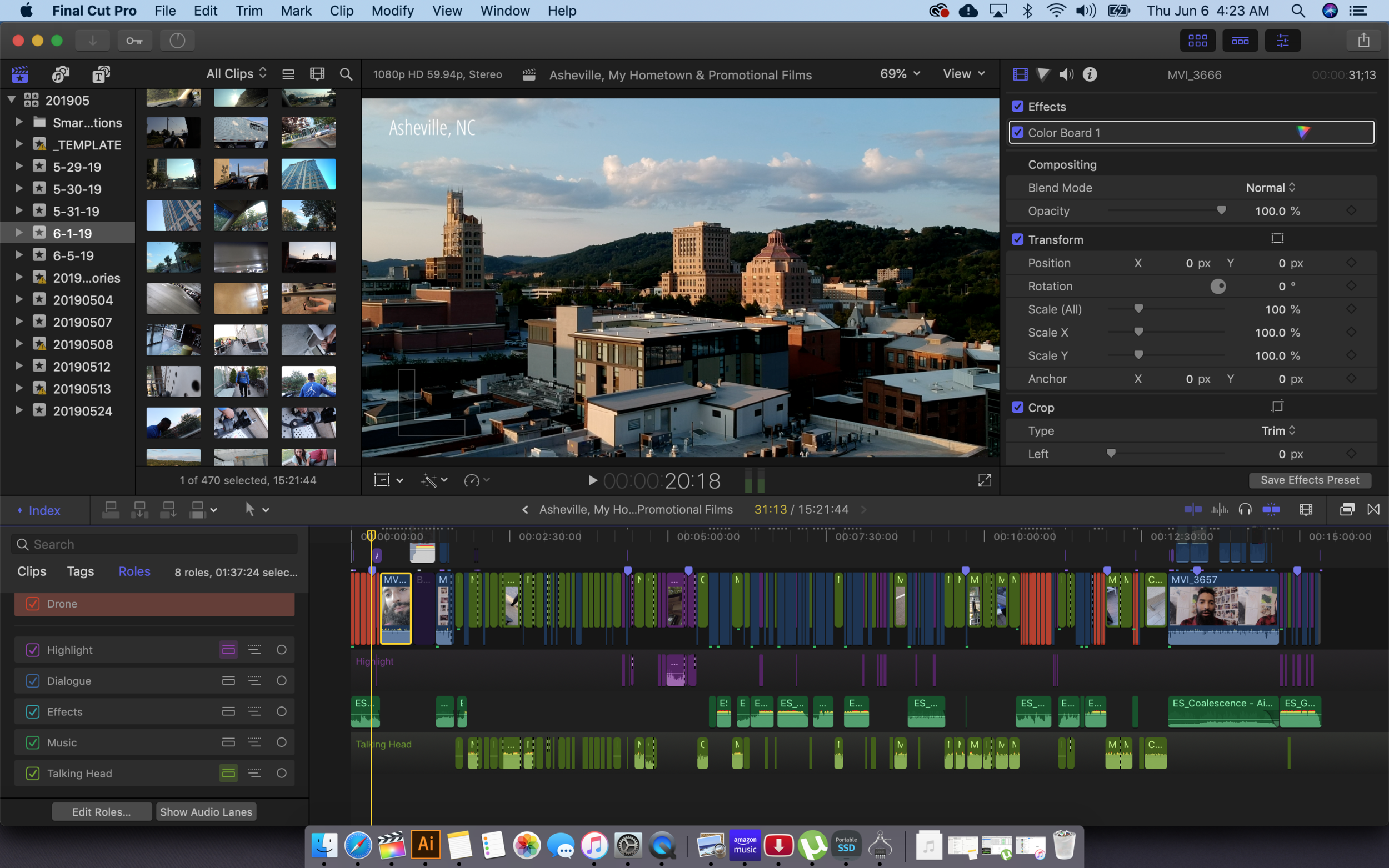Screen dimensions: 1389x868
Task: Open the Modify menu
Action: [x=392, y=11]
